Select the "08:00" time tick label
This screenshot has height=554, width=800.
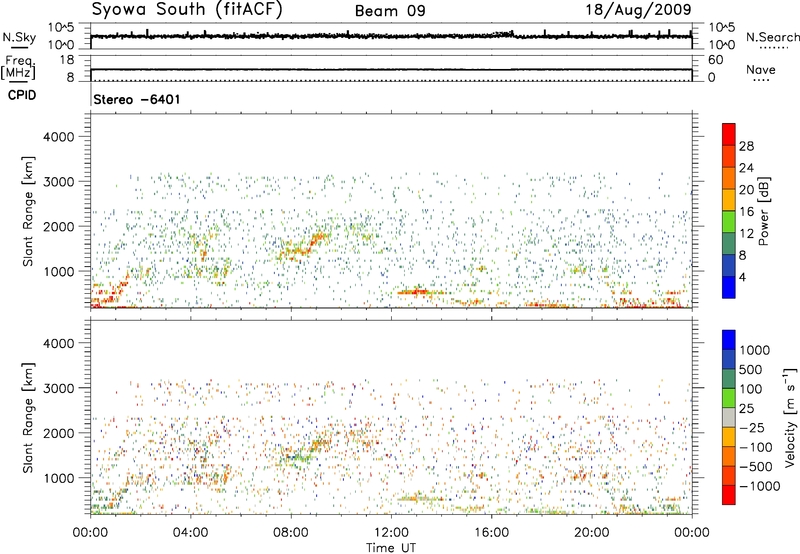[291, 533]
